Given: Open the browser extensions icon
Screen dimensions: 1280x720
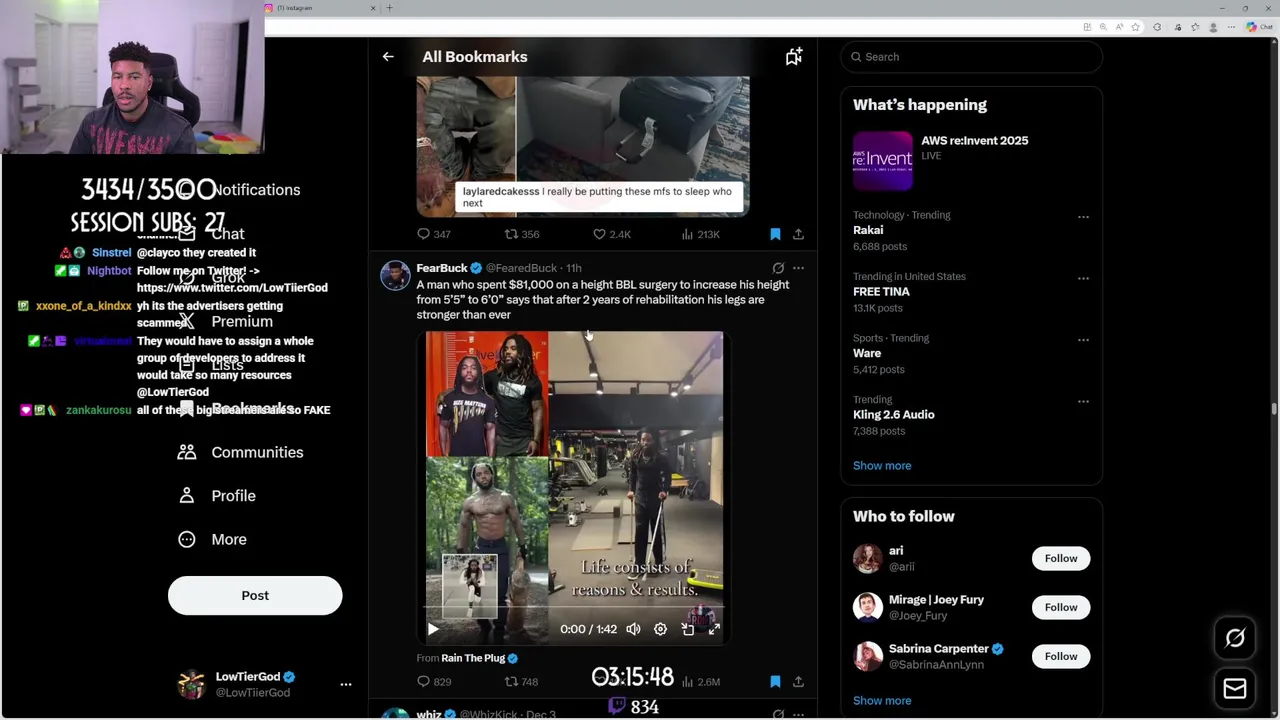Looking at the screenshot, I should [x=1157, y=27].
